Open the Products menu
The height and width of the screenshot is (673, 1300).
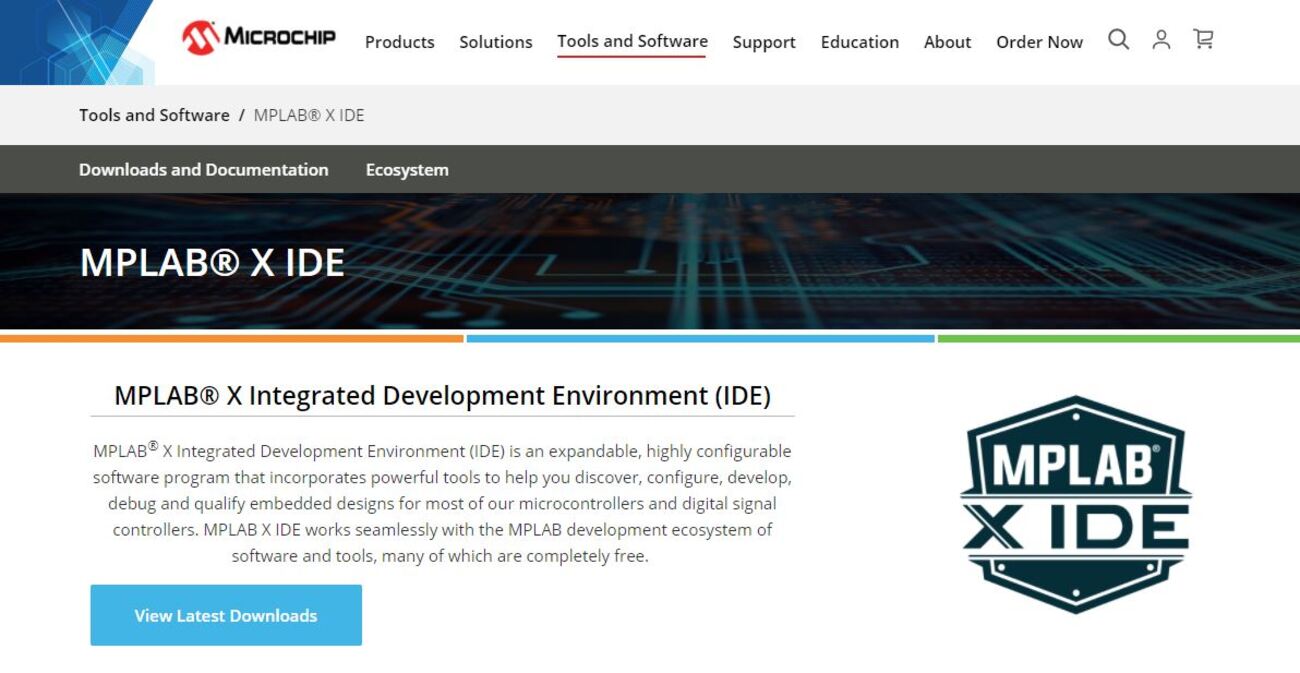pos(399,42)
